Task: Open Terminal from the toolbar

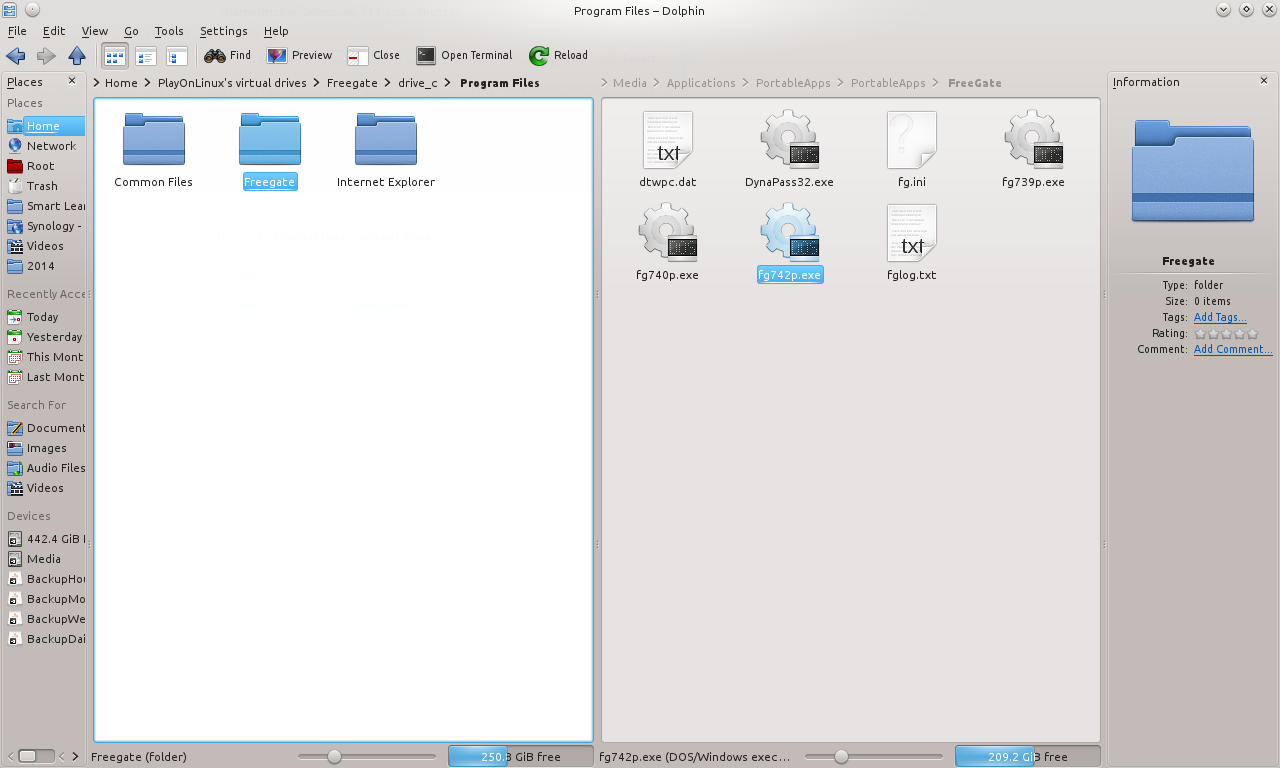Action: (x=464, y=56)
